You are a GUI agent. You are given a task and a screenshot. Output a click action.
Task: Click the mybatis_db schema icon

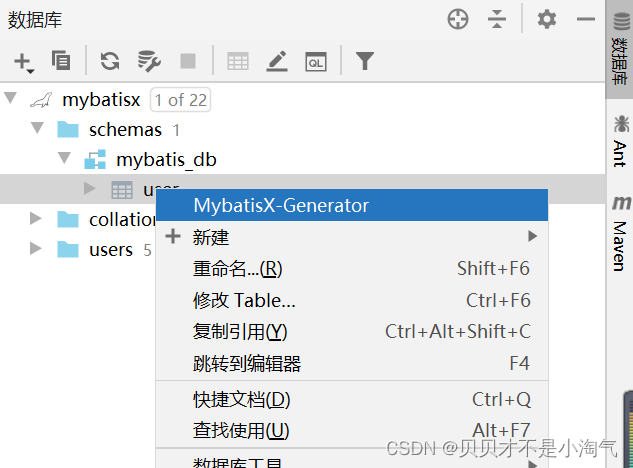95,159
